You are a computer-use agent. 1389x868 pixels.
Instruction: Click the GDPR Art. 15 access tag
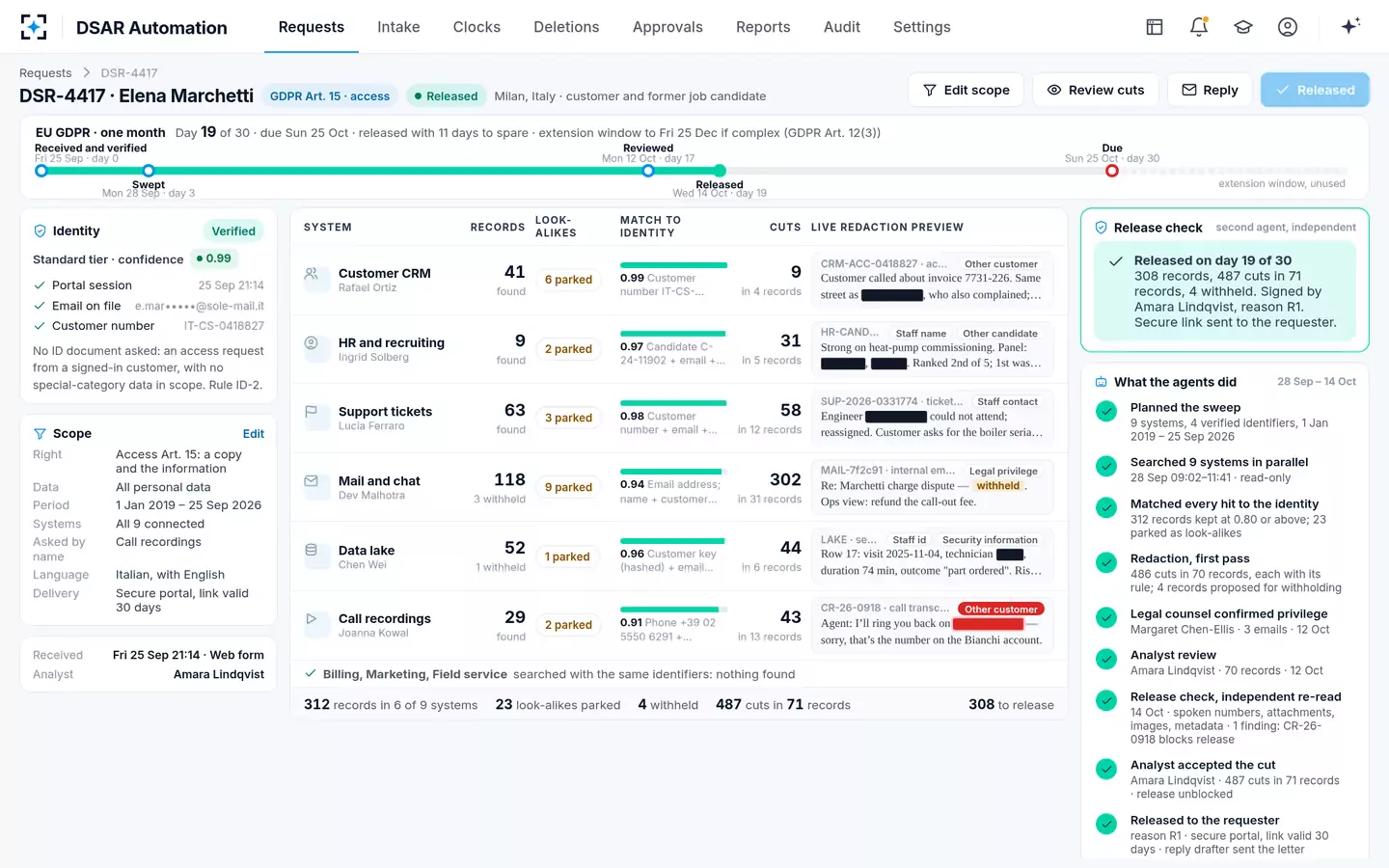click(330, 95)
